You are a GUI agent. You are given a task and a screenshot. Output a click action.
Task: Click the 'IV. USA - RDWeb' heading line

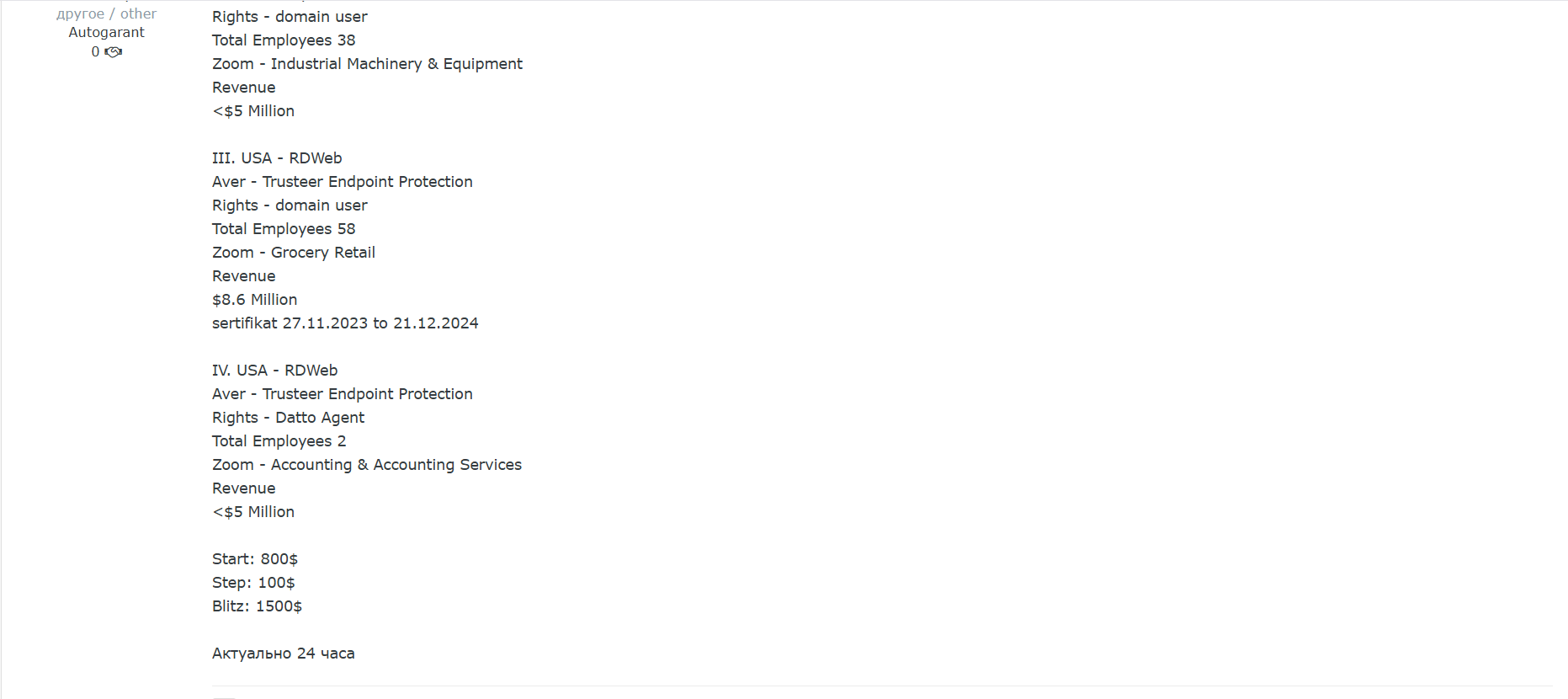tap(274, 371)
